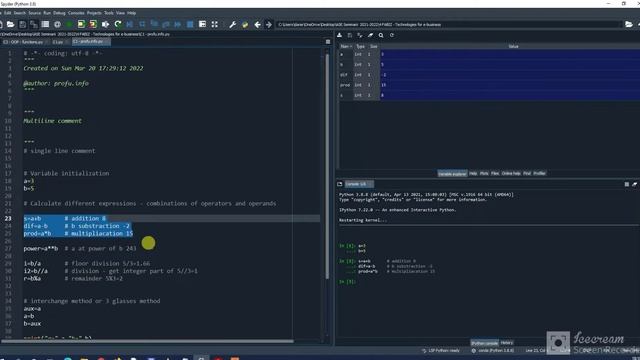Open console options menu square icon
Viewport: 640px width, 360px height.
(x=627, y=184)
